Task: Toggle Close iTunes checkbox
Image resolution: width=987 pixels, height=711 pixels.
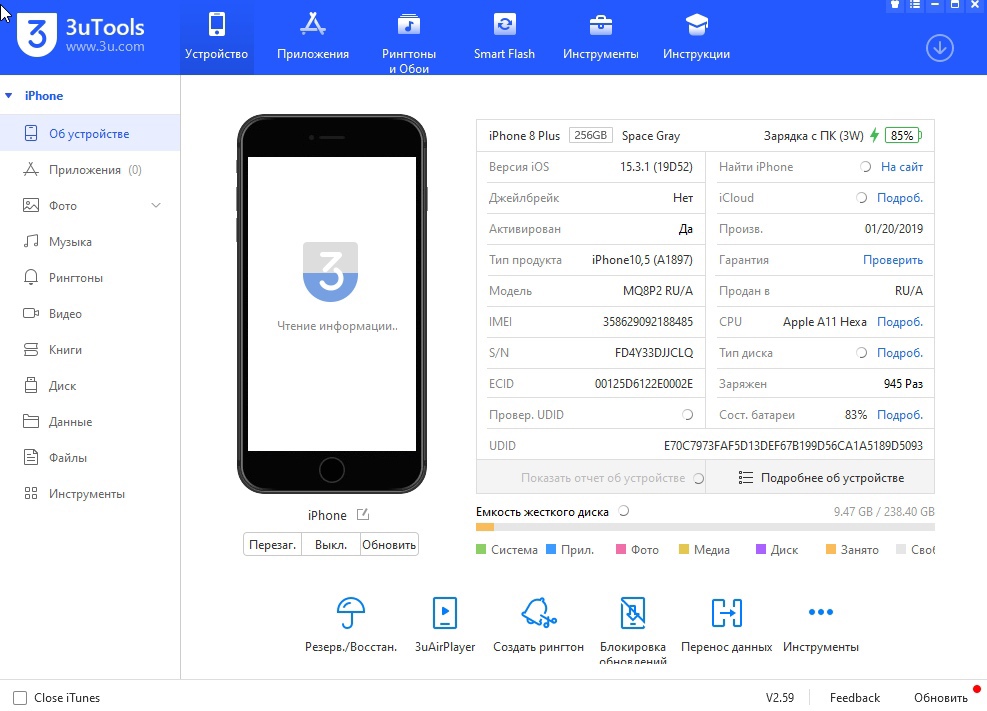Action: (x=20, y=698)
